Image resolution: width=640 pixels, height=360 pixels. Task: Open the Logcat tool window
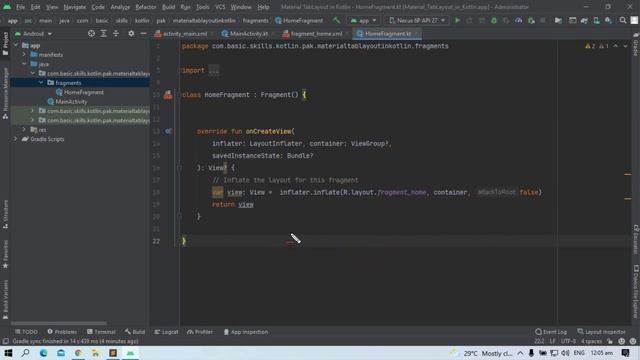point(167,332)
